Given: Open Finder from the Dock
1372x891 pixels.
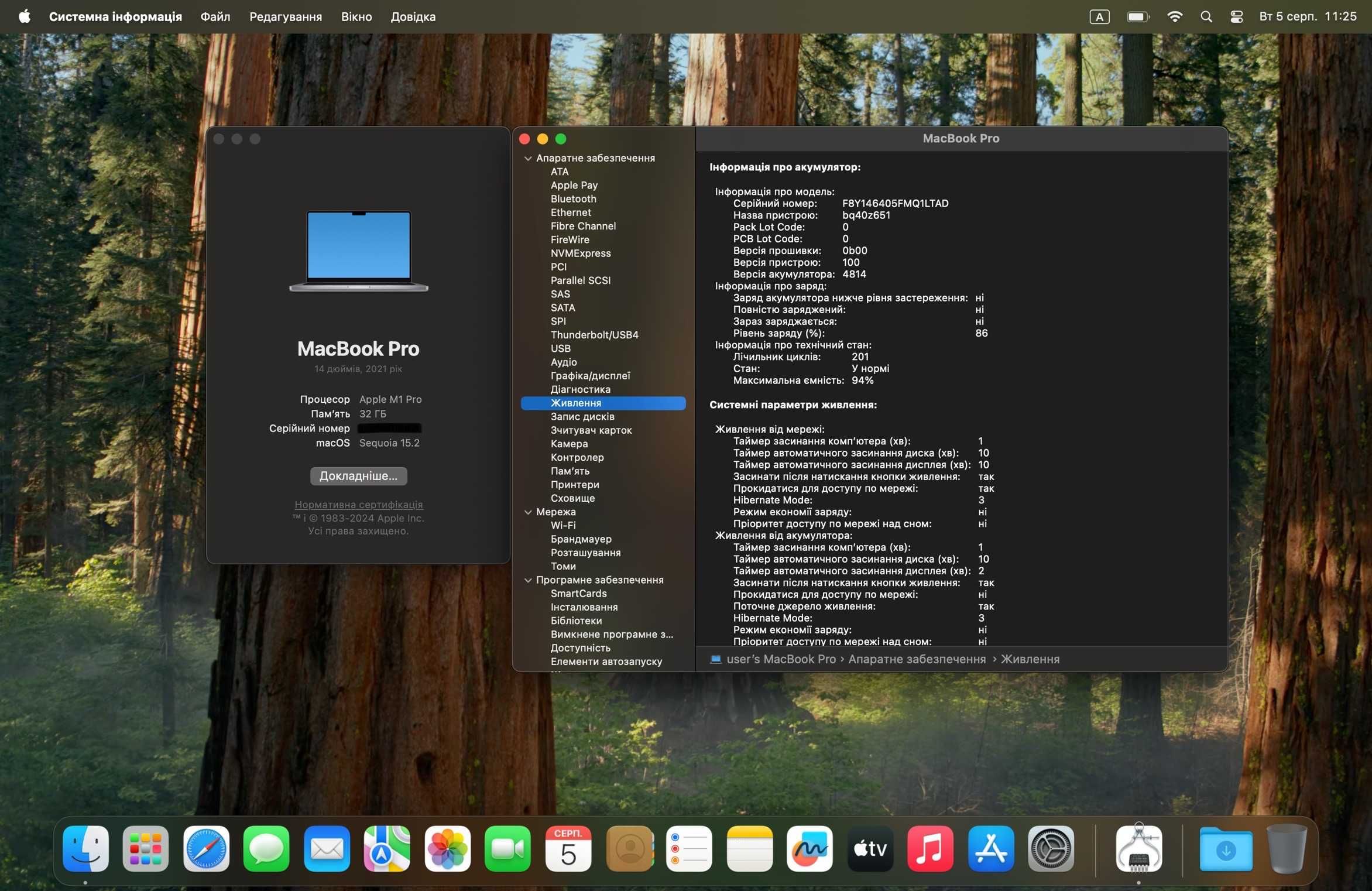Looking at the screenshot, I should click(85, 848).
